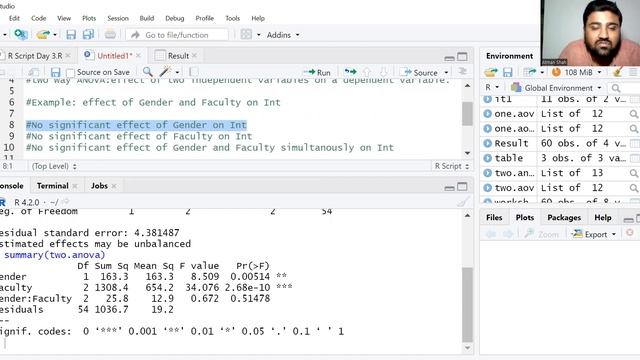Inspect two.aov object magnifier icon
The height and width of the screenshot is (360, 640).
633,188
